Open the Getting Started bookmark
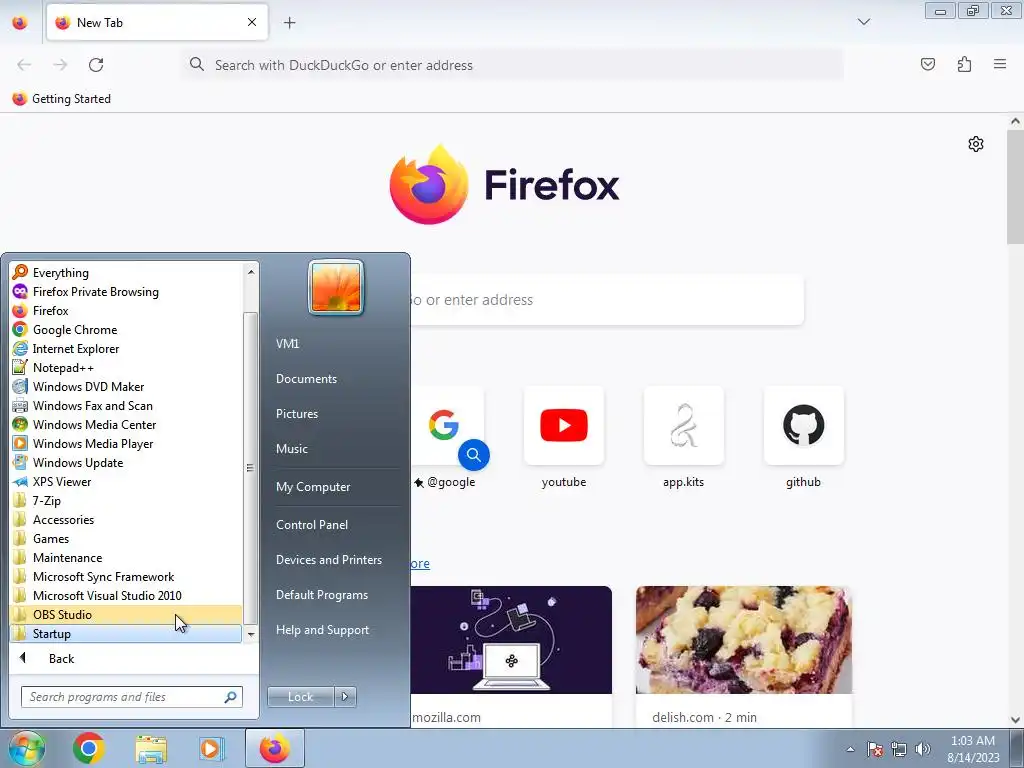1024x768 pixels. [x=62, y=99]
